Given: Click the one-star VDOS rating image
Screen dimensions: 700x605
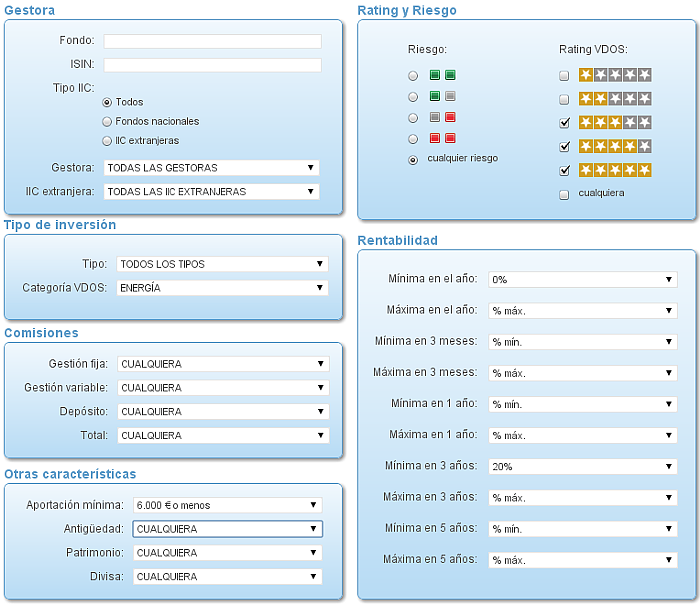Looking at the screenshot, I should point(615,75).
